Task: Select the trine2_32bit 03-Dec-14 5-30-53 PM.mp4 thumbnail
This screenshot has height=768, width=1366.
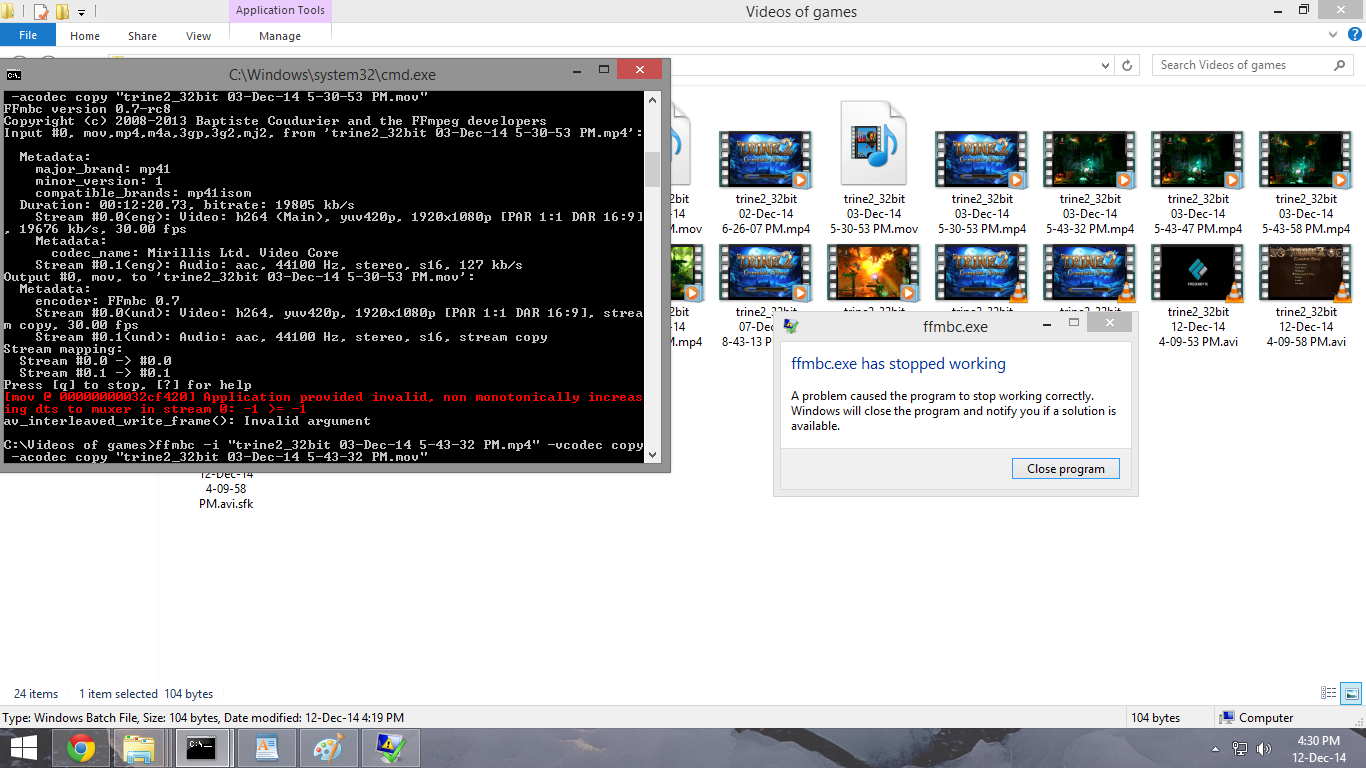Action: point(982,160)
